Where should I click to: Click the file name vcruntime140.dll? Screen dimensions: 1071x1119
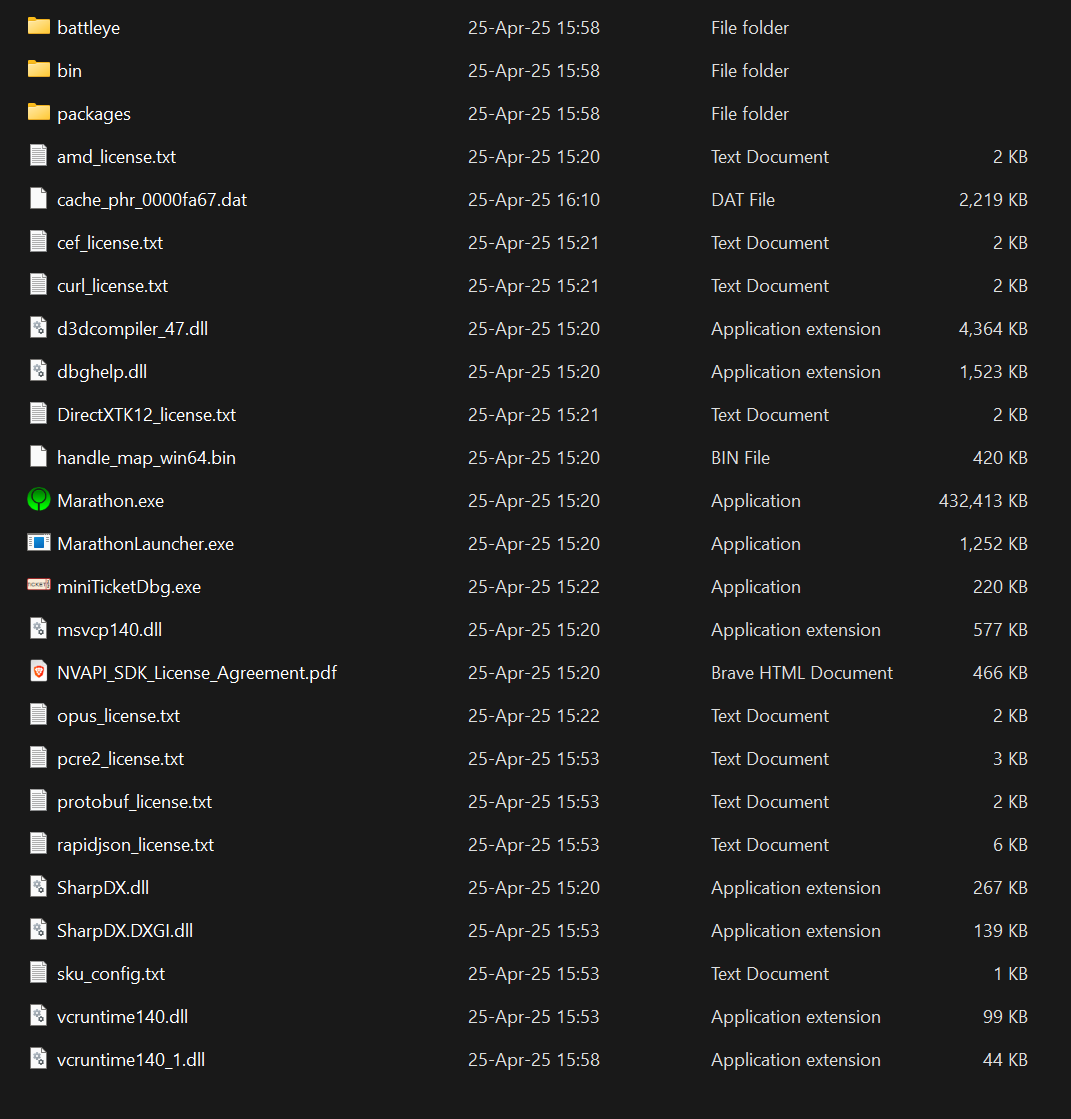coord(123,1017)
